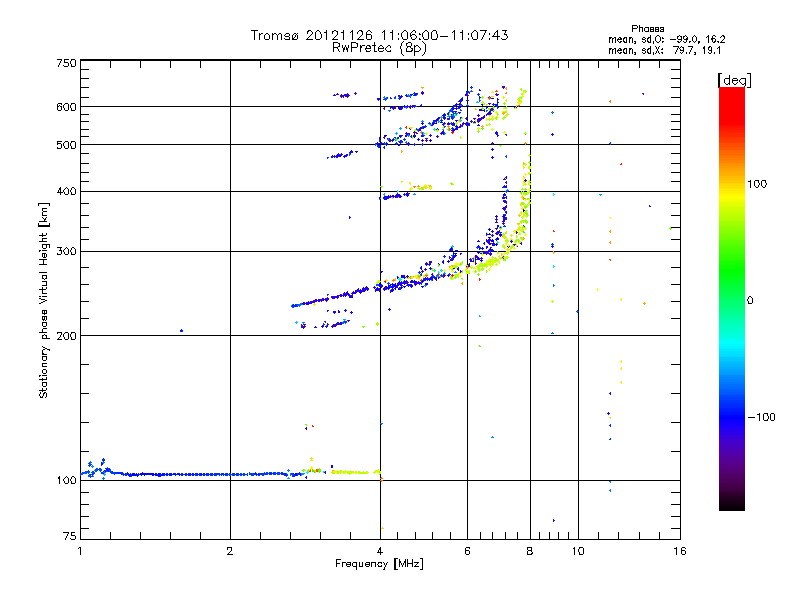
Task: Select the 'RwPretec (8p)' subtitle
Action: point(379,48)
